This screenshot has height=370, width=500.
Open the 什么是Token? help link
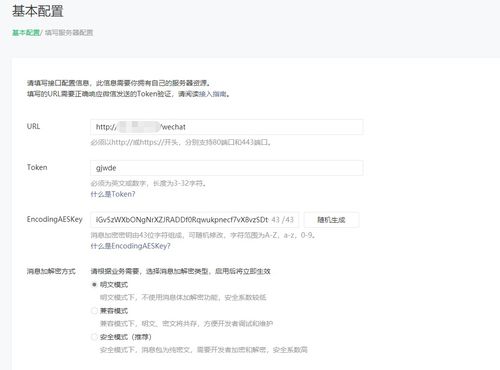click(113, 194)
